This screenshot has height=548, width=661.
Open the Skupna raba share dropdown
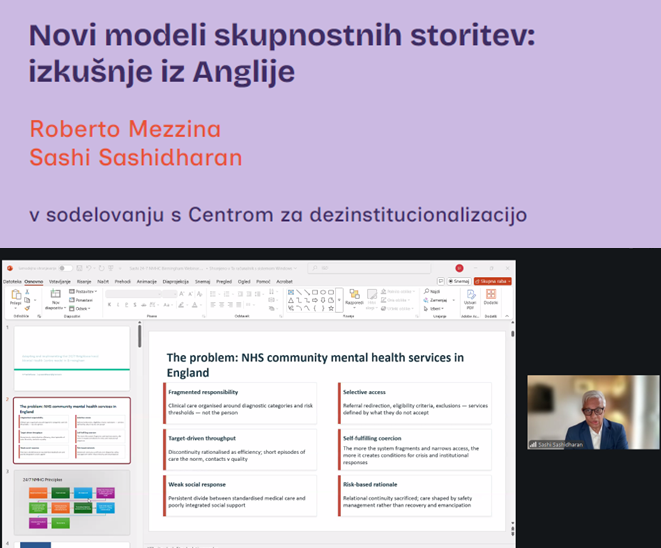(492, 281)
